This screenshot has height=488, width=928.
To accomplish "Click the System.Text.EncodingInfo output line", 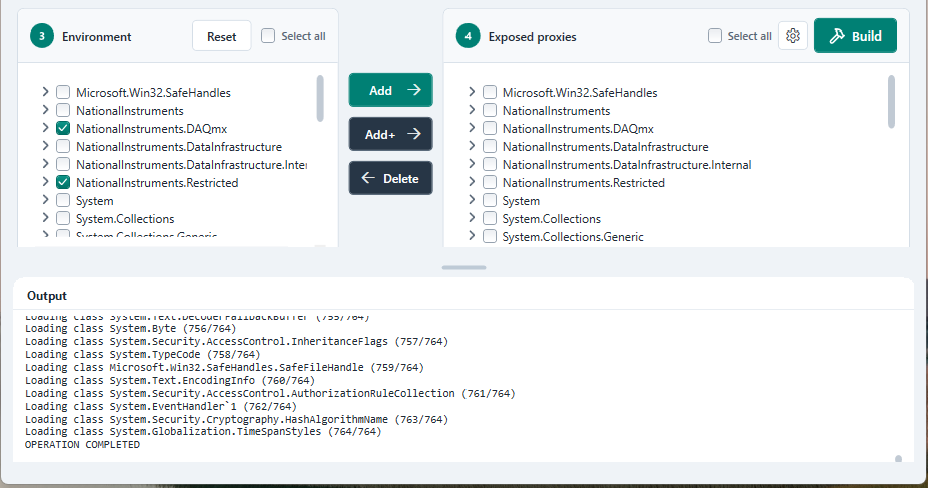I will pyautogui.click(x=170, y=380).
